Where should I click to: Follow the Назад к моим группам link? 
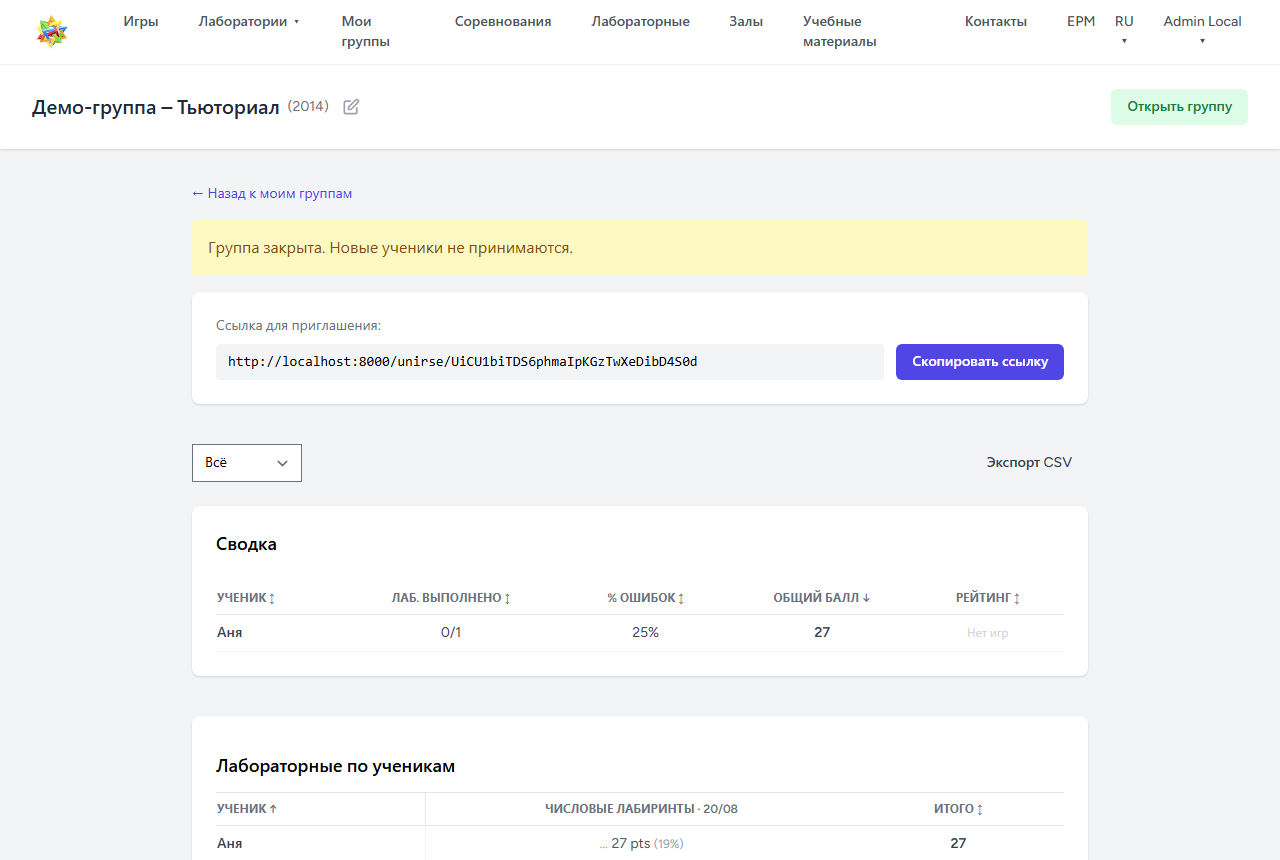click(x=272, y=194)
